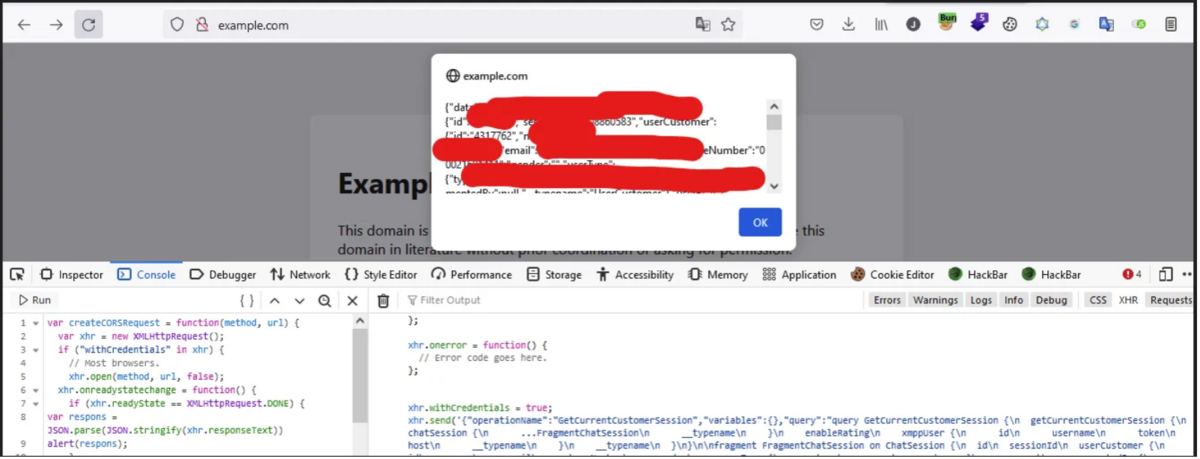Screen dimensions: 1200x459
Task: Bookmark this page with the star icon
Action: point(728,25)
